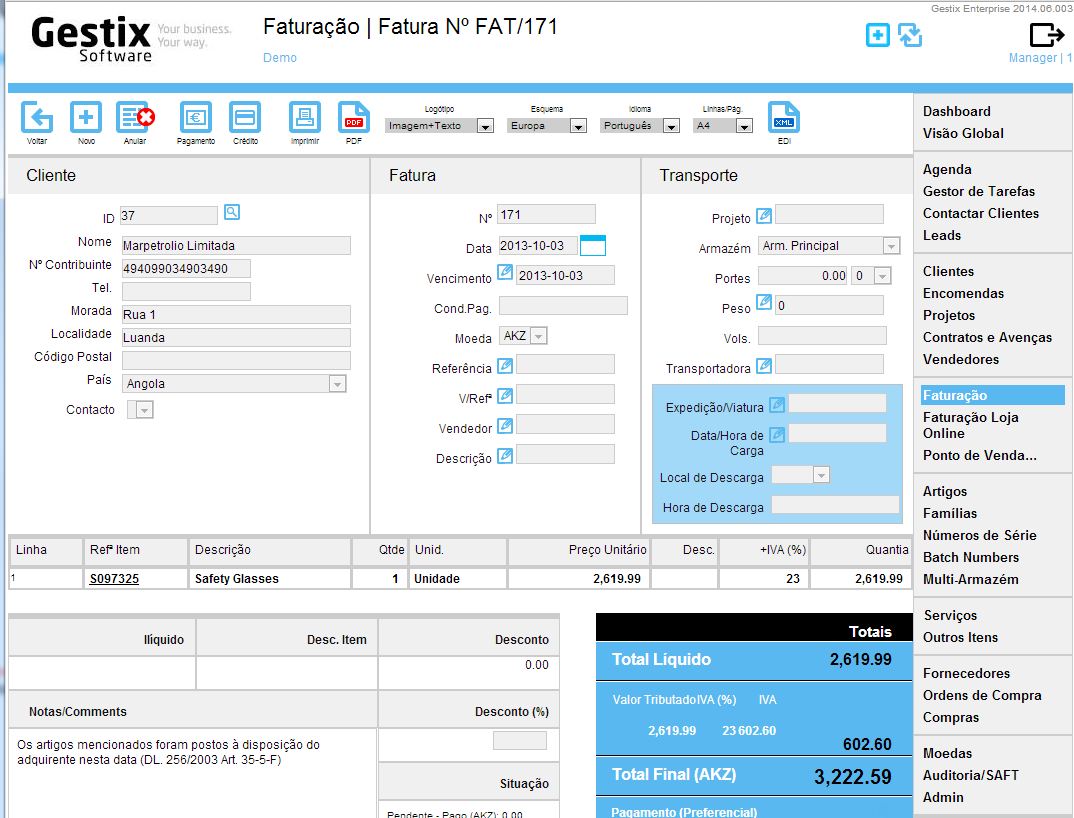Cancel the invoice with Anular icon

135,118
